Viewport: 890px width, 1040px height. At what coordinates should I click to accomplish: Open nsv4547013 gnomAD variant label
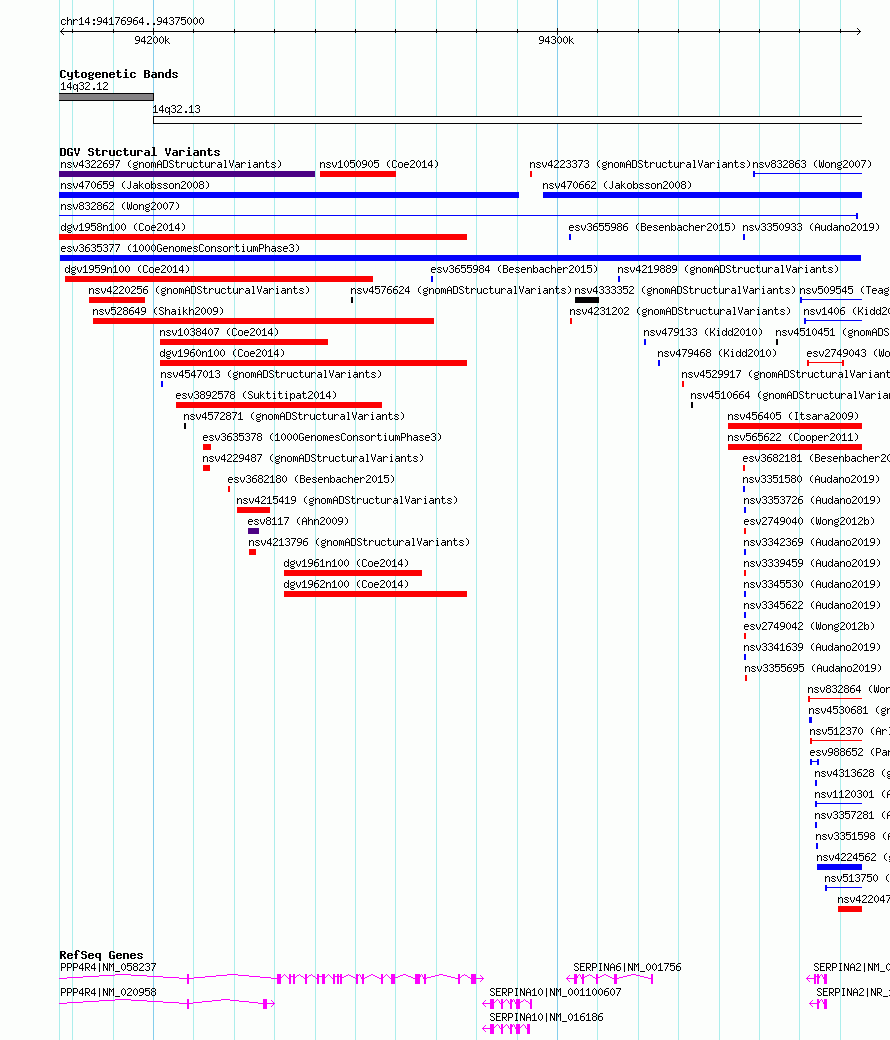coord(271,375)
